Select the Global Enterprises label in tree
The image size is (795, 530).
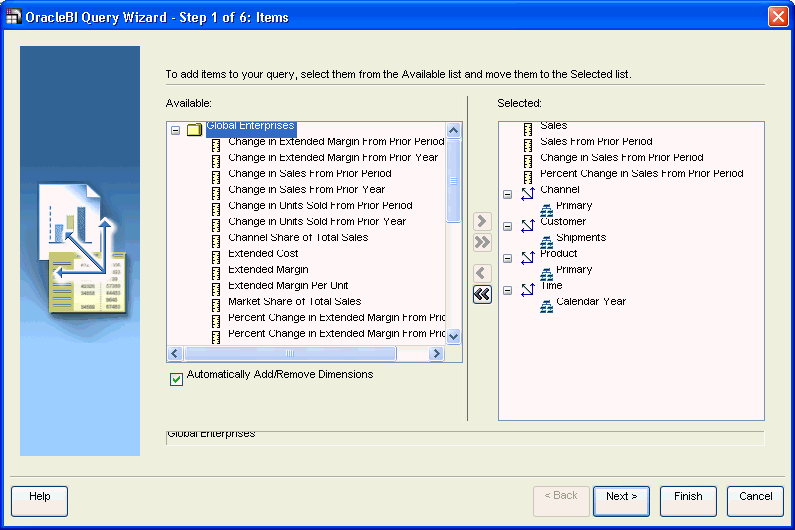pyautogui.click(x=250, y=128)
